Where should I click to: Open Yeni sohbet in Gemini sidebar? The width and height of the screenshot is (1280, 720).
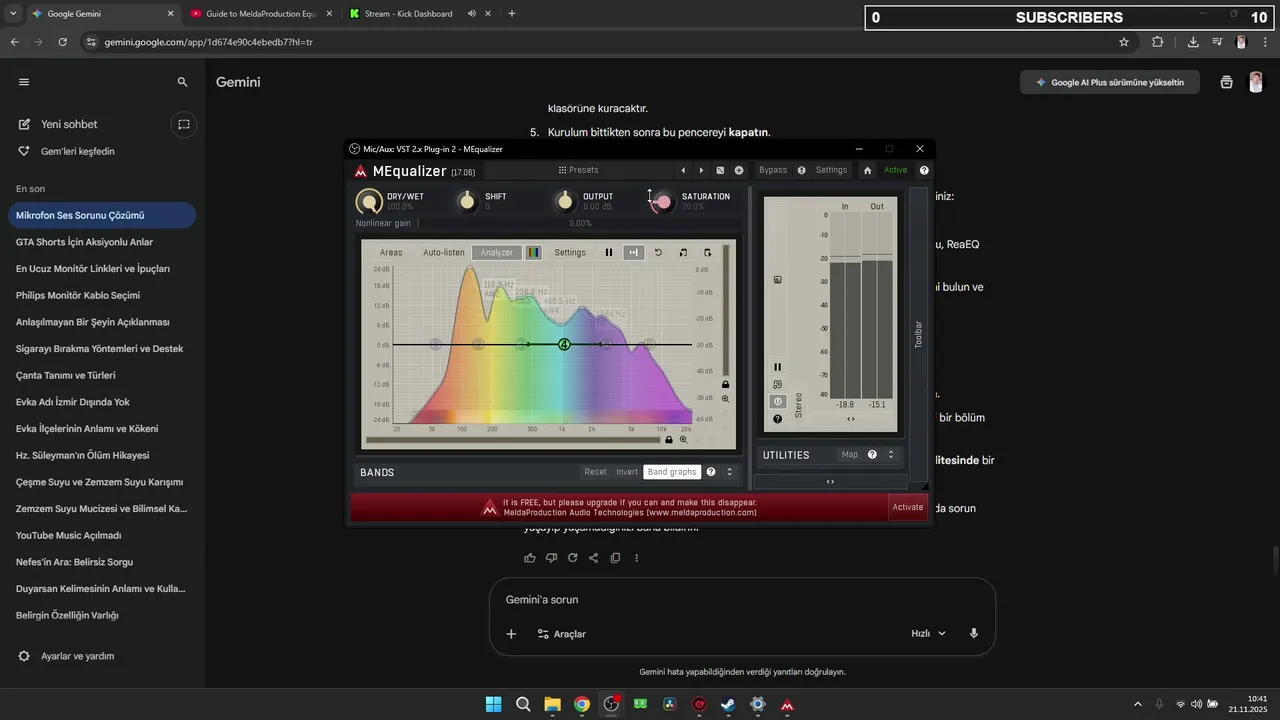(69, 124)
